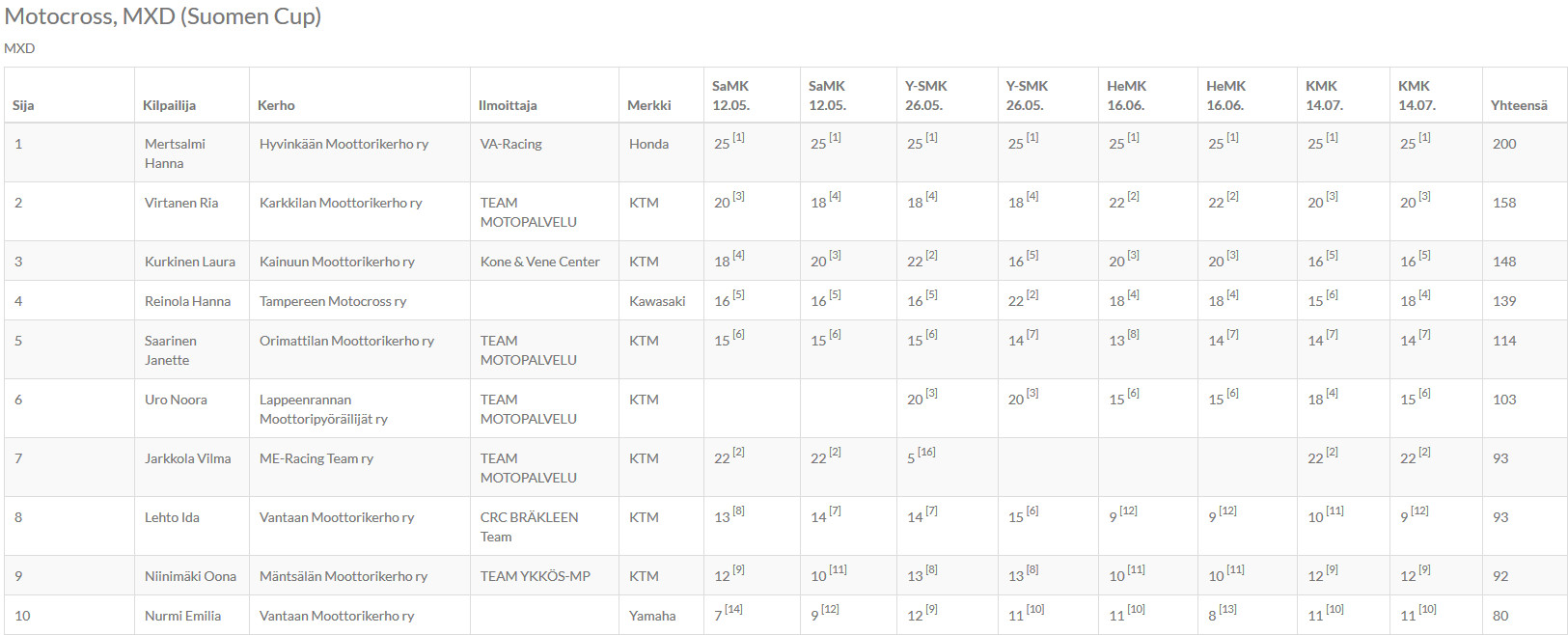Click the first HeMK 16.06. column header
The image size is (1568, 635).
[1127, 96]
